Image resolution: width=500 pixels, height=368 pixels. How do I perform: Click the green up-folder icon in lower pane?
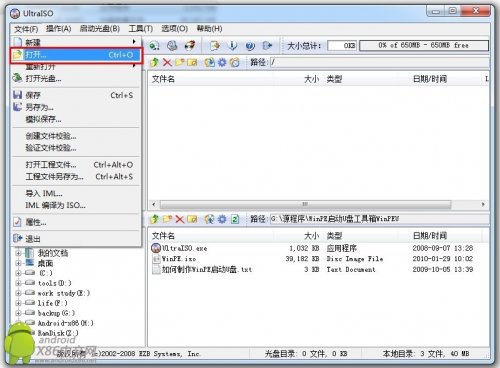(x=154, y=219)
